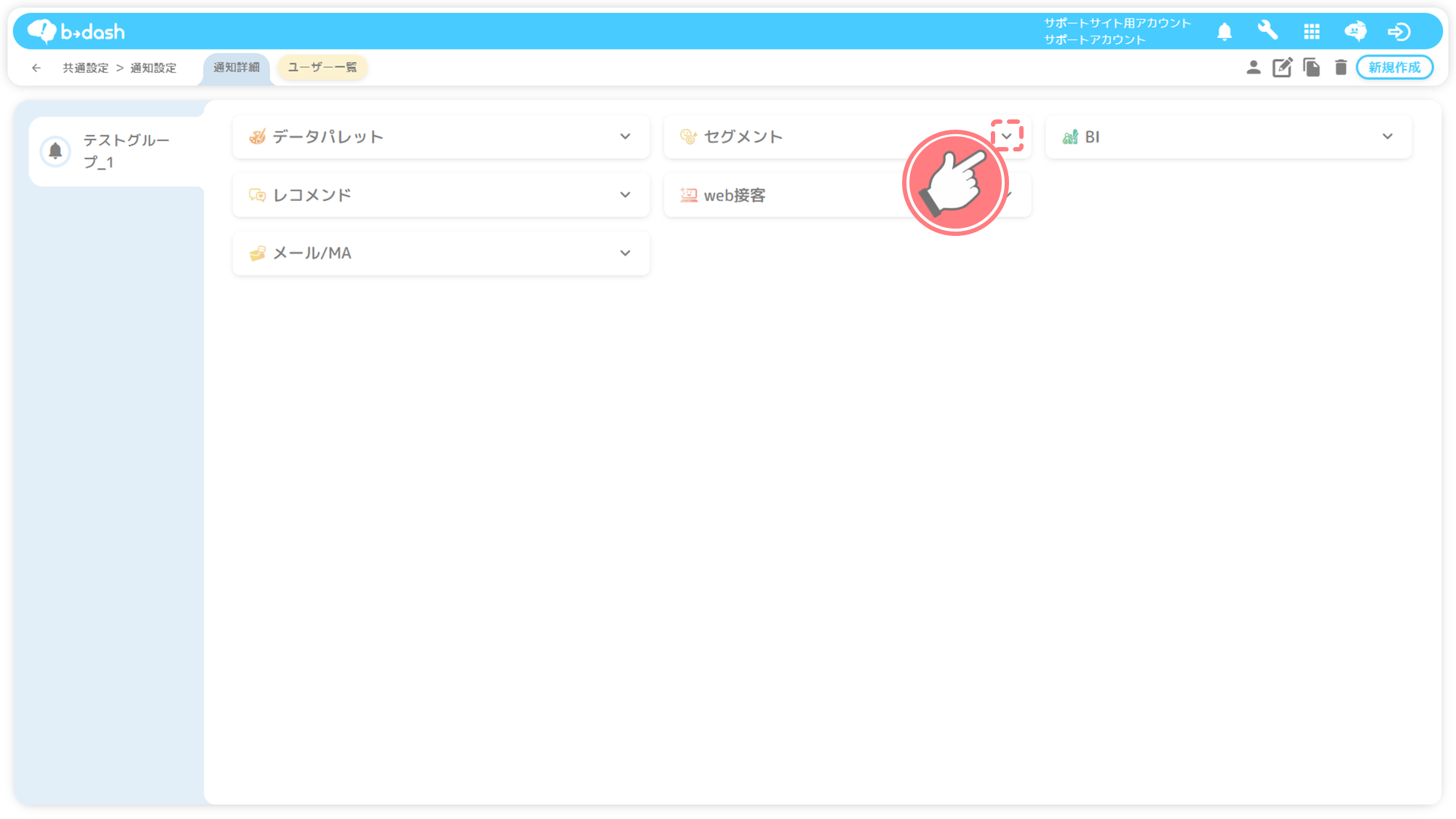Expand the セグメント chevron
The image size is (1456, 819).
click(x=1007, y=136)
